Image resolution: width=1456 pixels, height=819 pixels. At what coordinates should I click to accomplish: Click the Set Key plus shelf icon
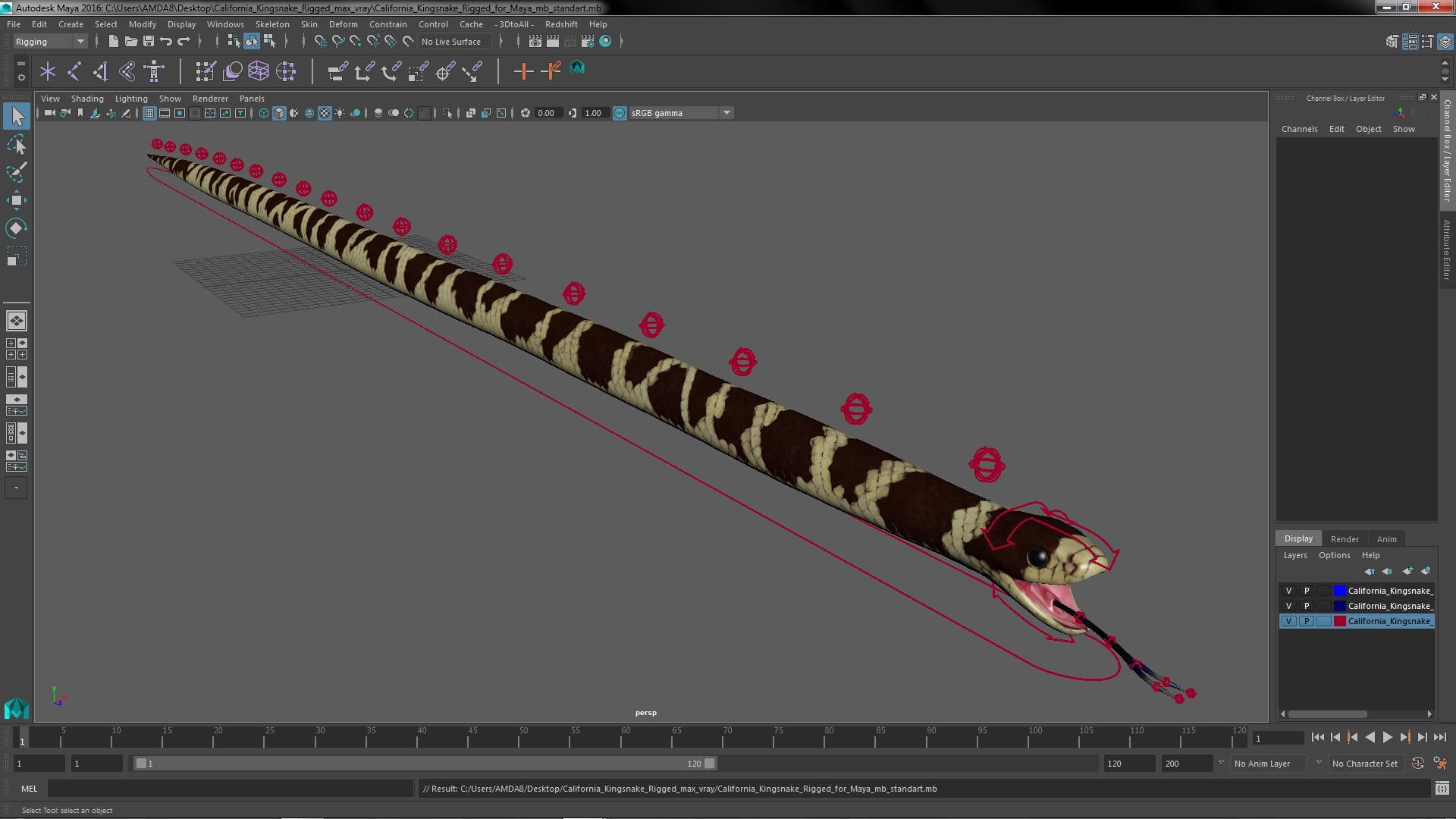pos(523,71)
